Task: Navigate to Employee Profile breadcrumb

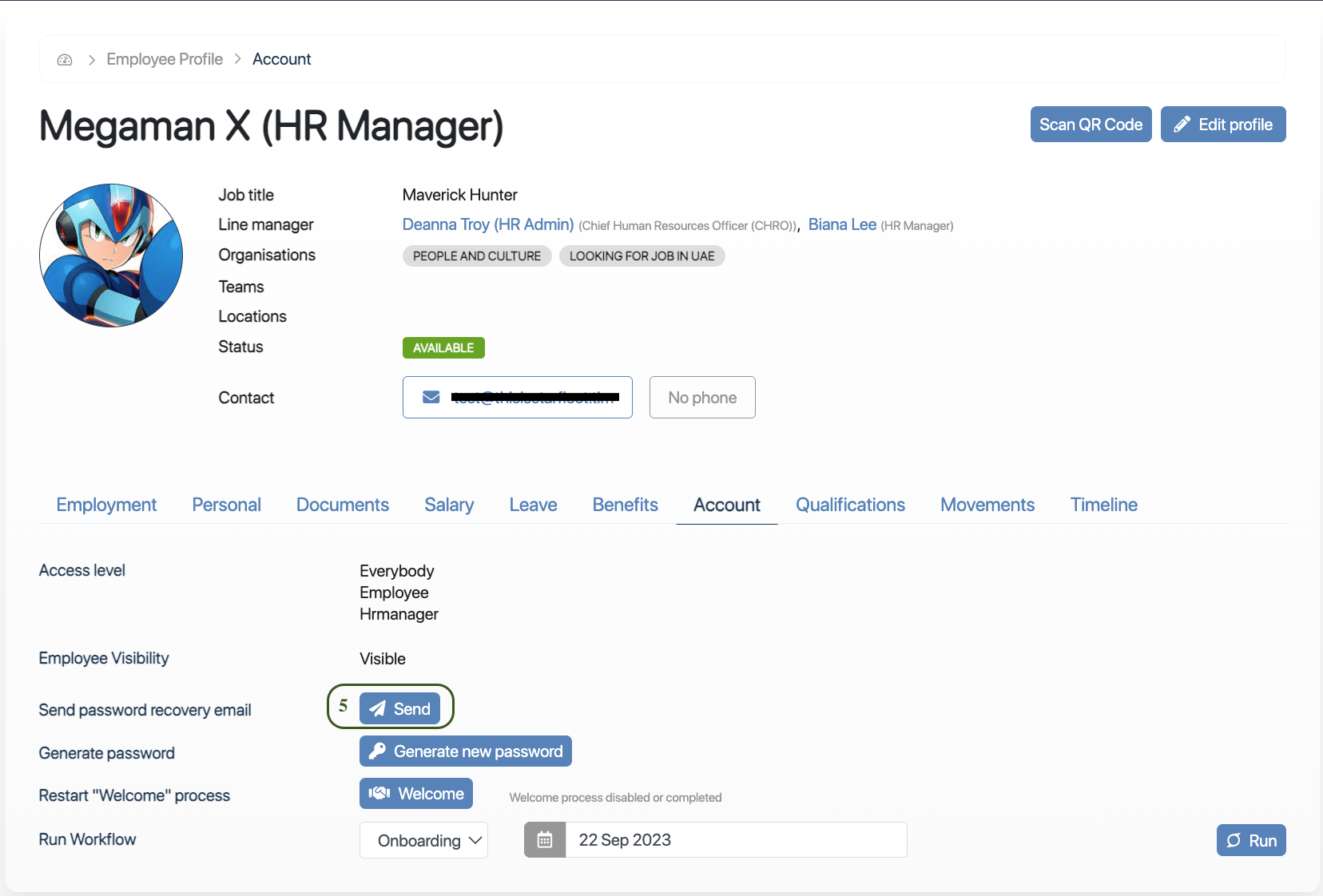Action: (x=165, y=60)
